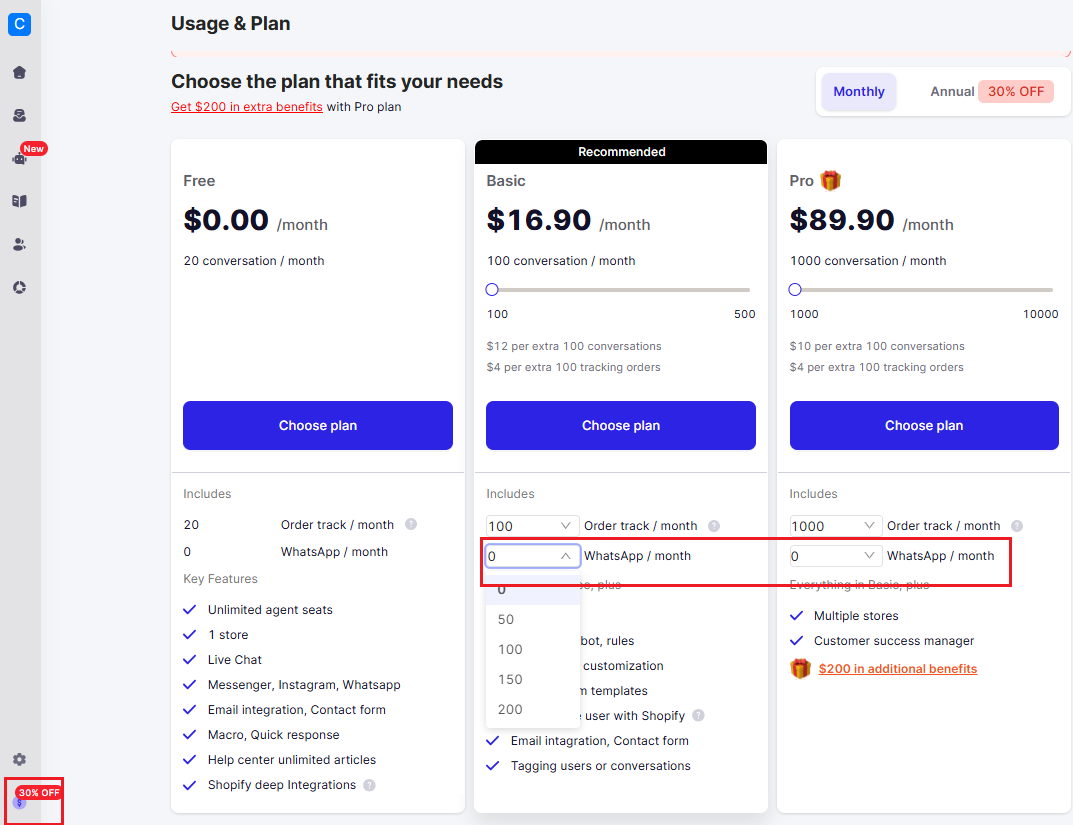Screen dimensions: 1073x825
Task: Open the help center book icon
Action: coord(19,201)
